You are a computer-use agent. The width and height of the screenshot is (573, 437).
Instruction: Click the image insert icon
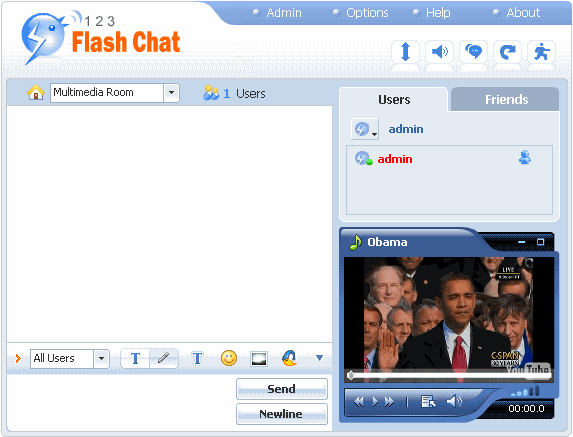click(x=259, y=358)
